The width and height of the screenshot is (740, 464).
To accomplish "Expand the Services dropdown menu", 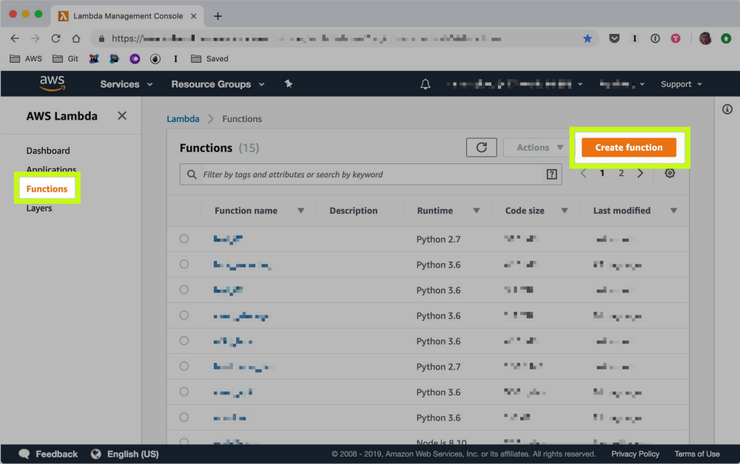I will [126, 84].
